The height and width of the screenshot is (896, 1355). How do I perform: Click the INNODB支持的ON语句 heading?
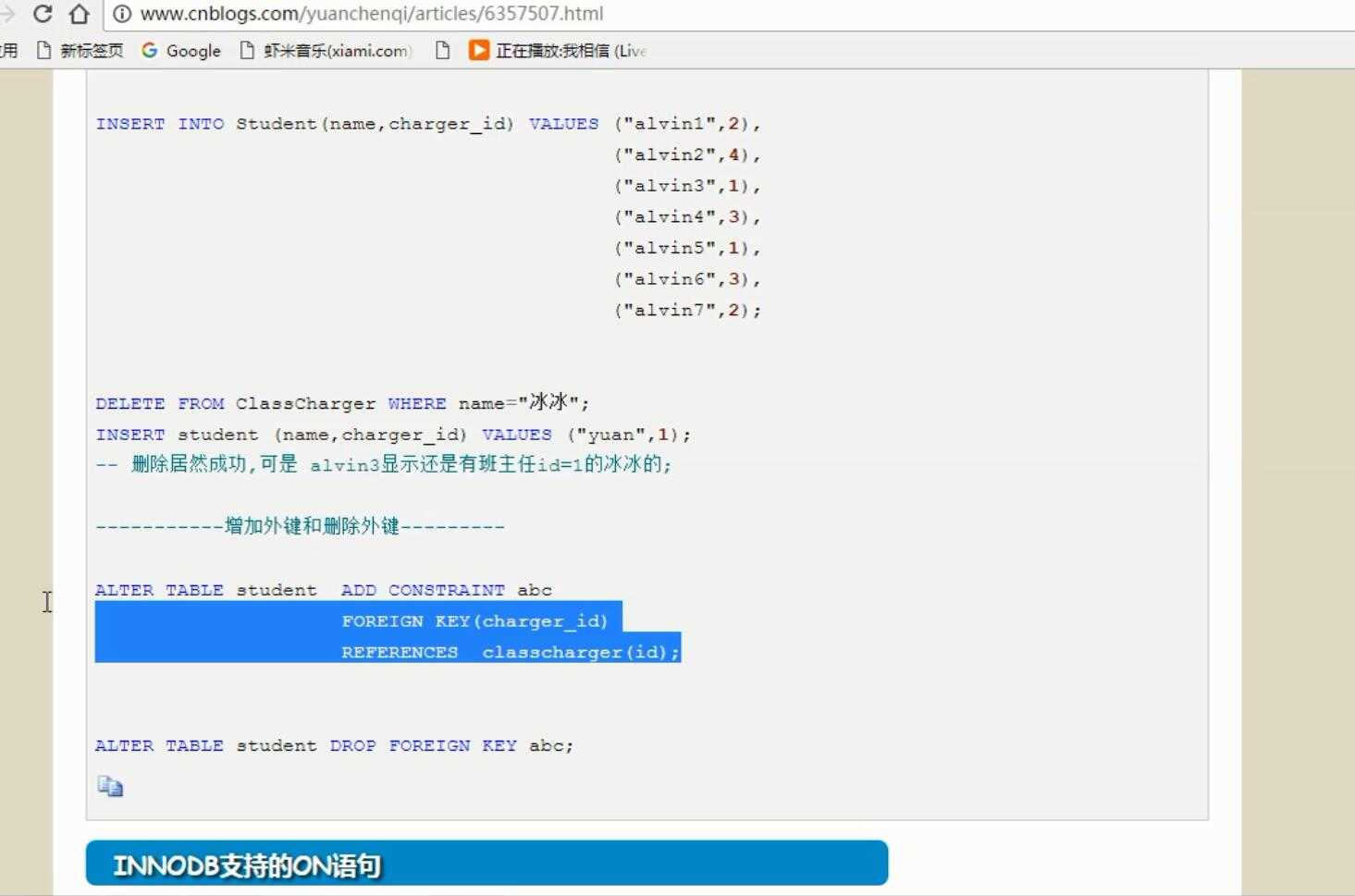point(247,866)
